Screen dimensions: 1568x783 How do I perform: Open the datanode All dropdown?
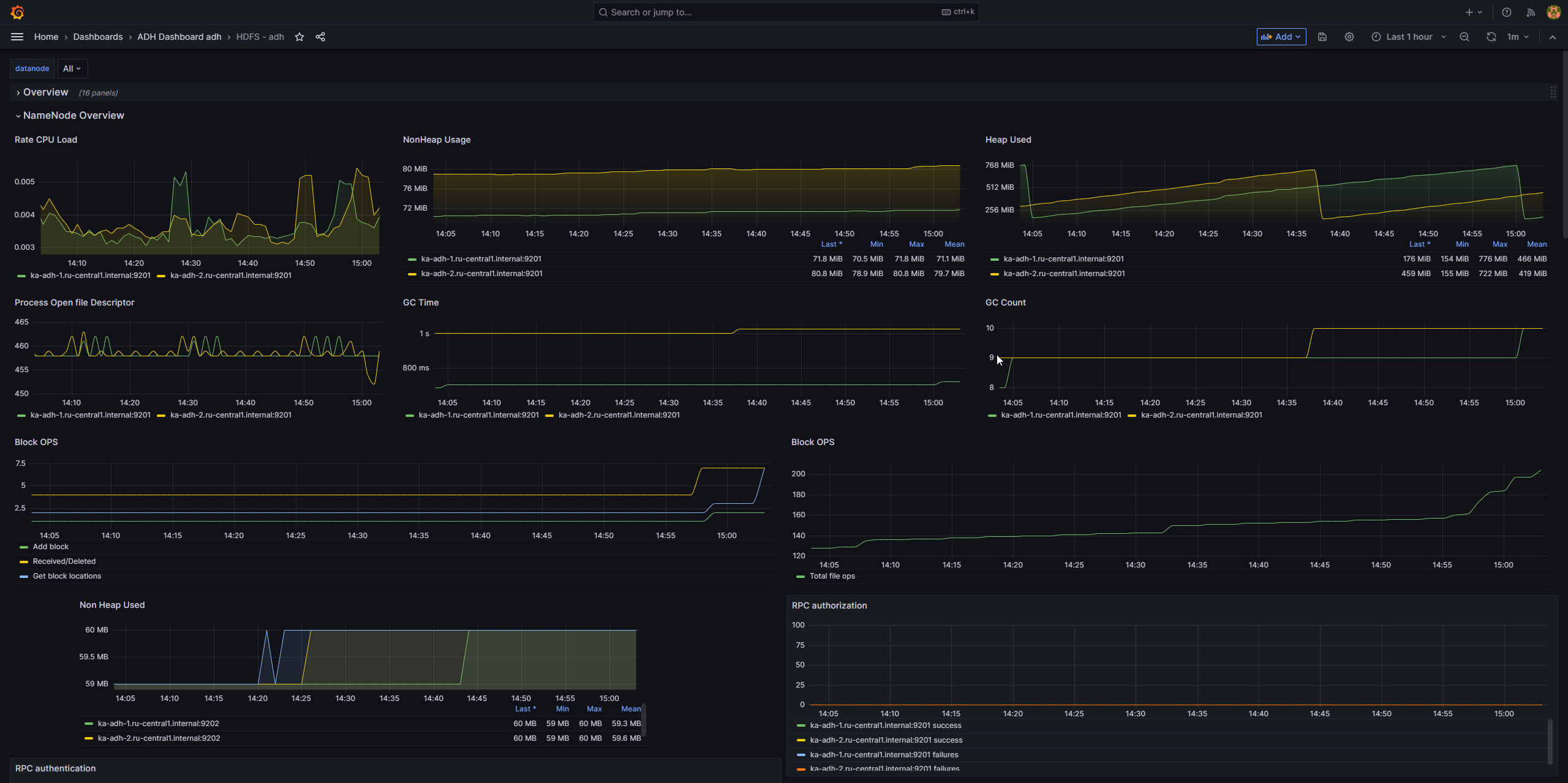point(72,68)
